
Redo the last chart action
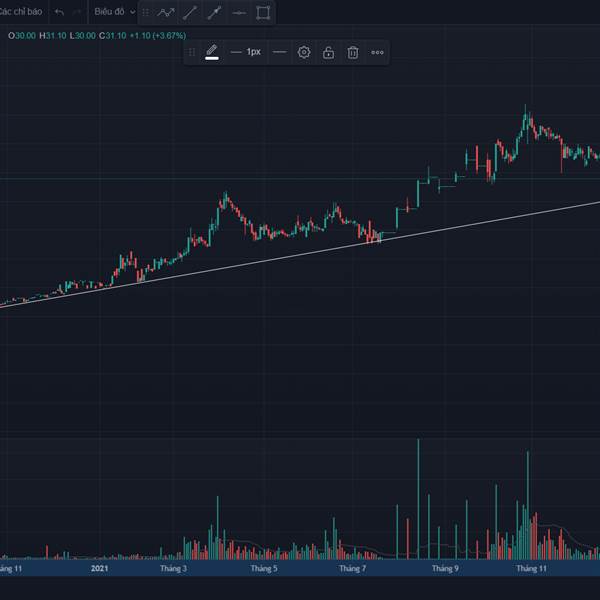(77, 12)
